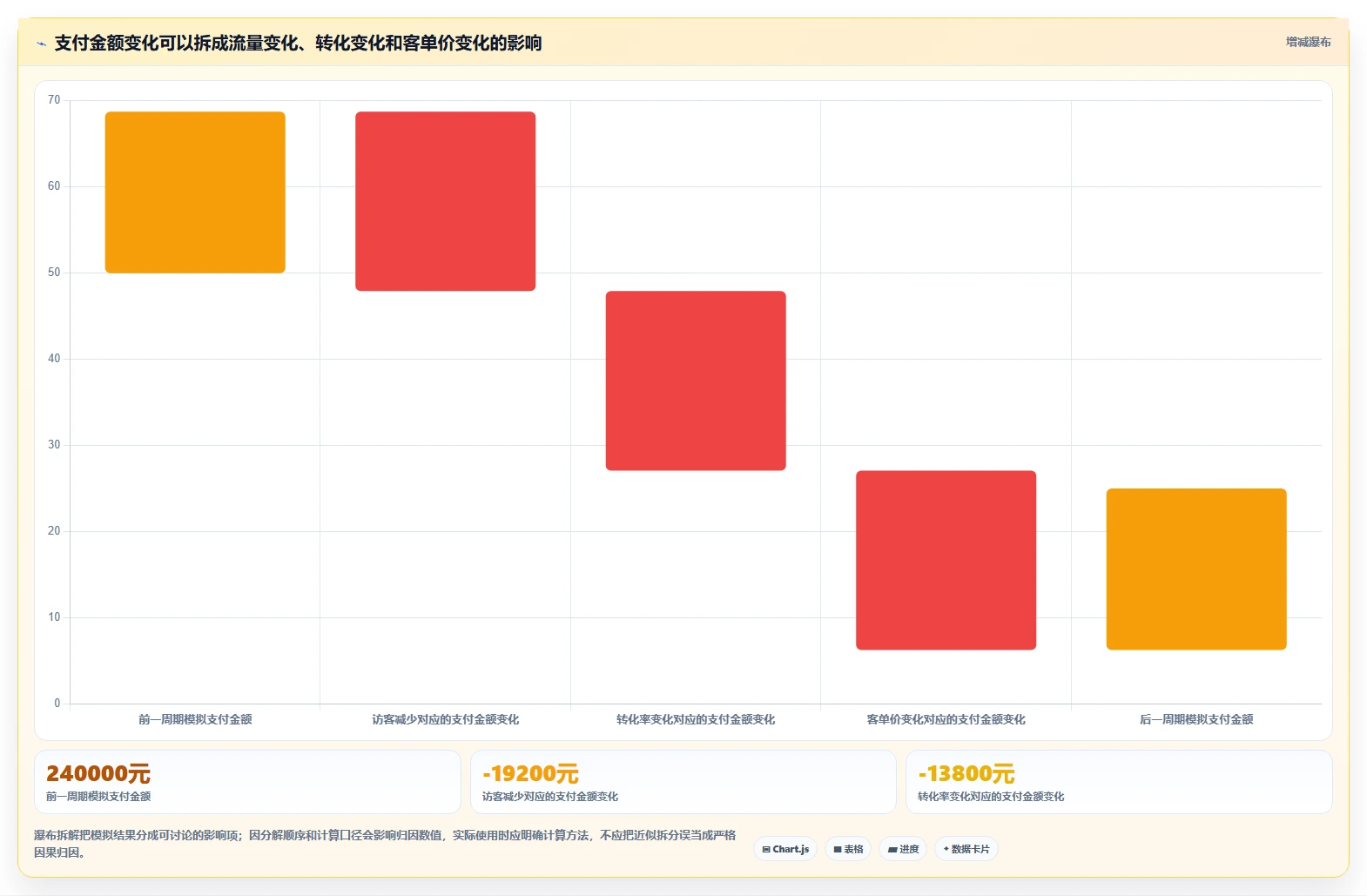Click the lightning icon beside the card title

(x=41, y=44)
